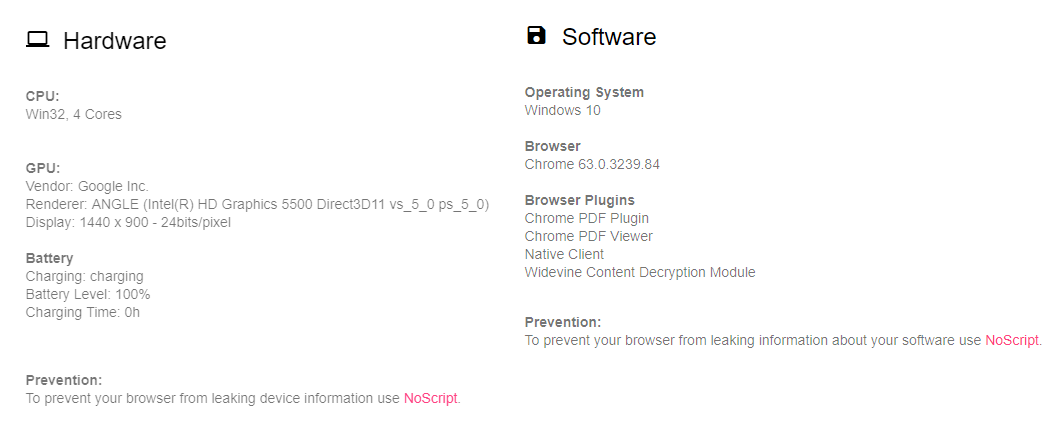
Task: Click the laptop icon beside Hardware
Action: (38, 40)
